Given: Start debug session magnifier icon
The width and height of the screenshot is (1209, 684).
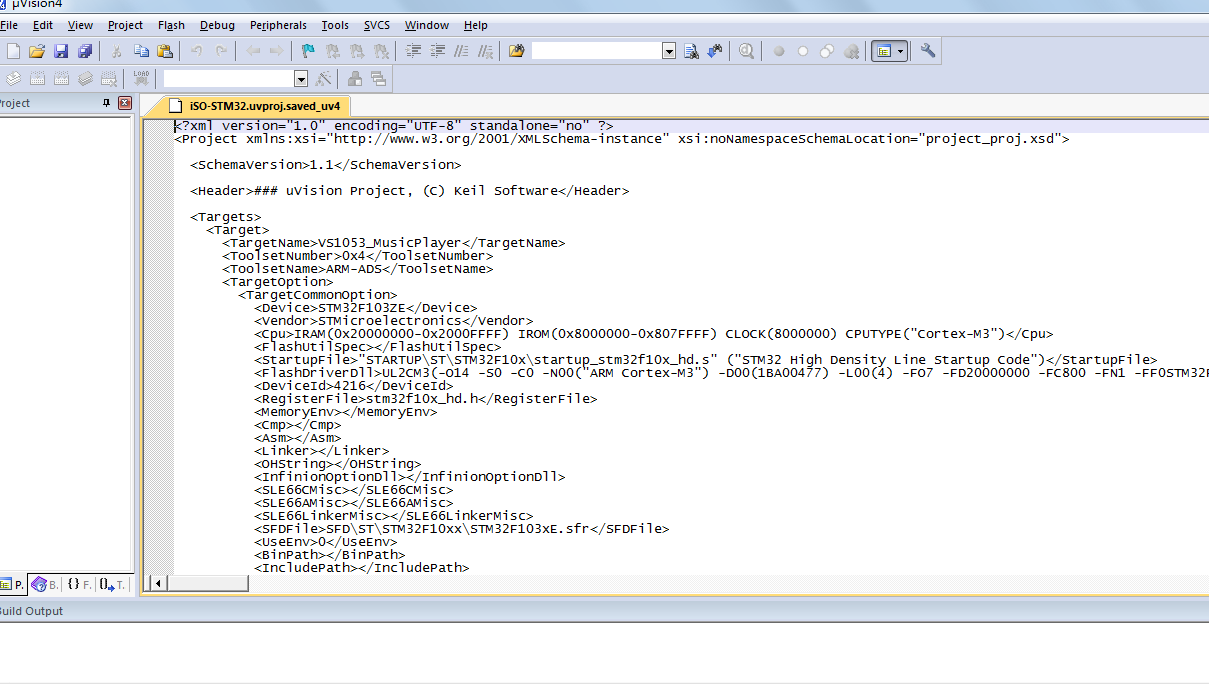Looking at the screenshot, I should tap(746, 51).
